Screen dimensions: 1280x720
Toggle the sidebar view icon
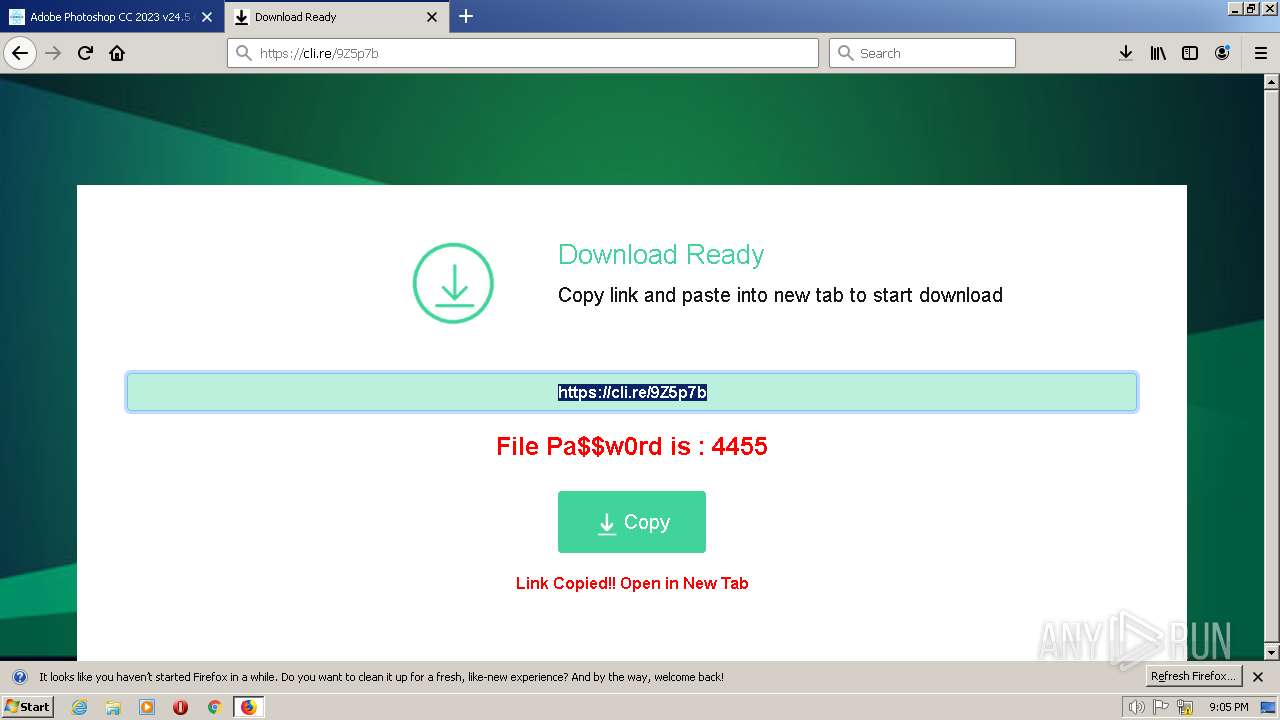pos(1190,53)
